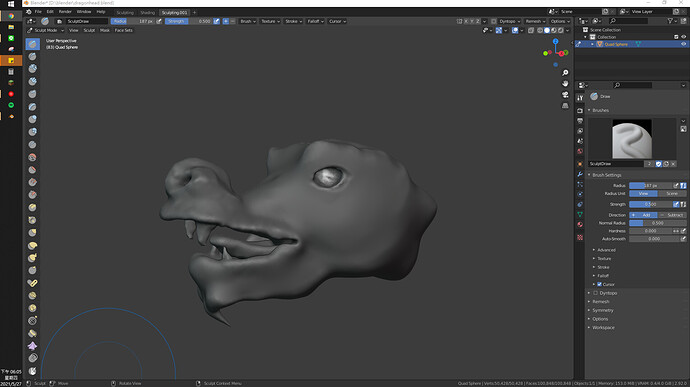Select the Simplify brush at toolbar bottom
The width and height of the screenshot is (690, 387).
pos(33,358)
